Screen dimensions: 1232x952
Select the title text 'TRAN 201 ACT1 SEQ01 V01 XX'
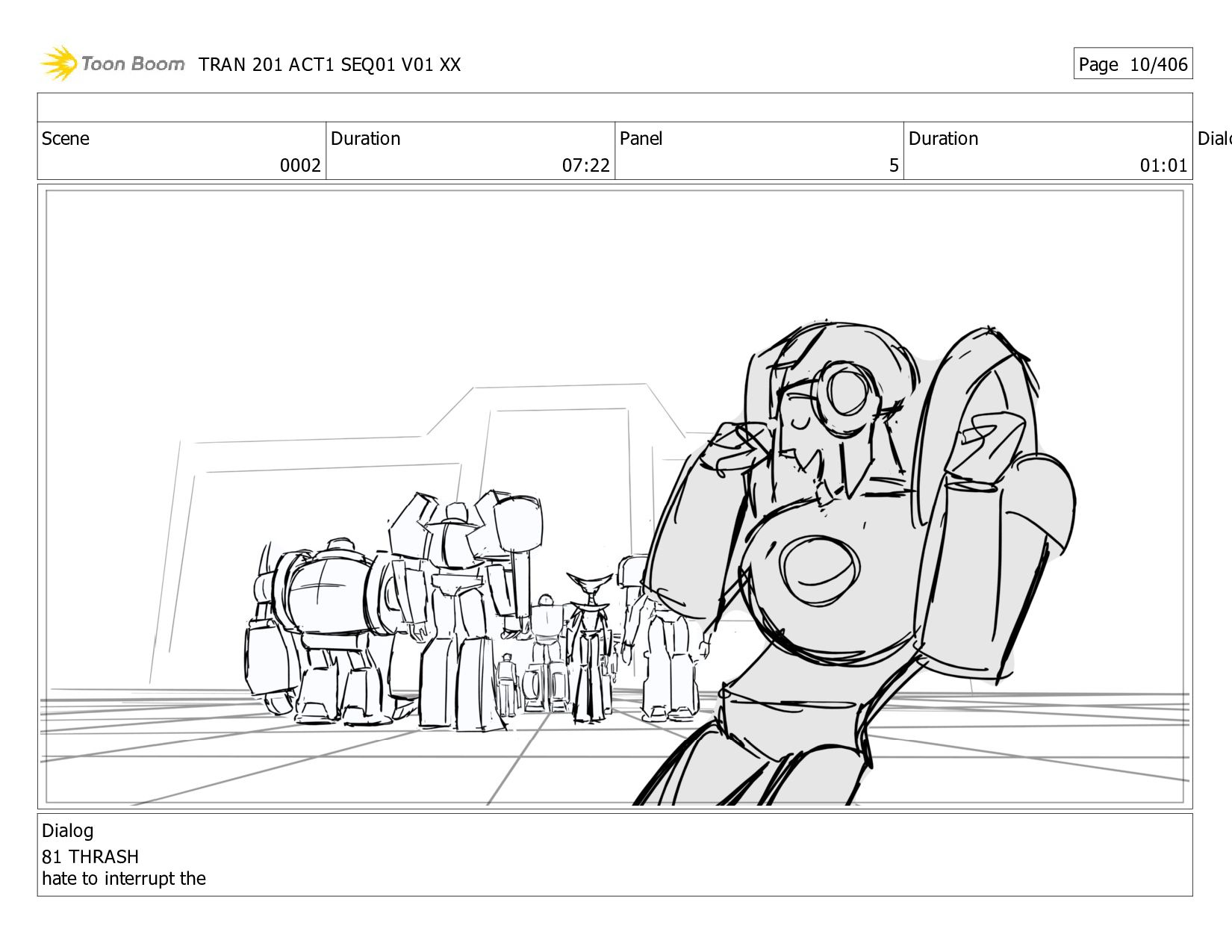(329, 65)
